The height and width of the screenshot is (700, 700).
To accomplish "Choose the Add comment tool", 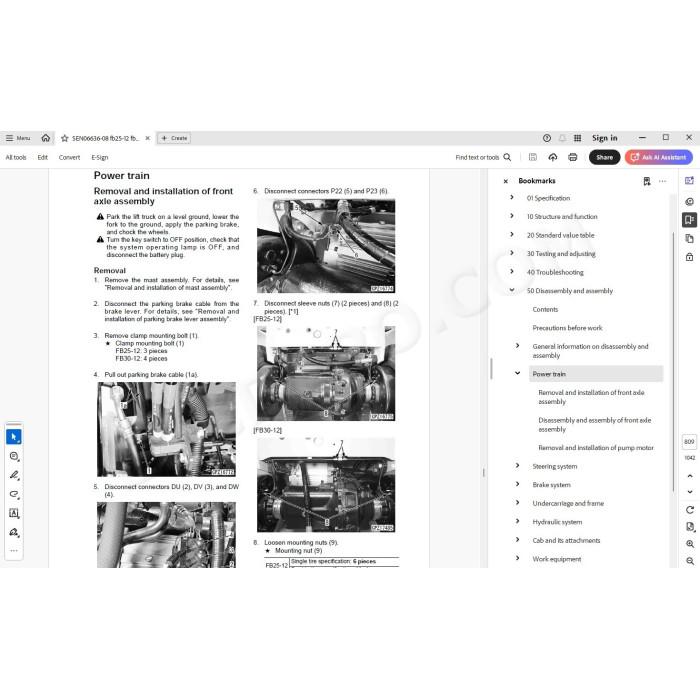I will tap(14, 456).
